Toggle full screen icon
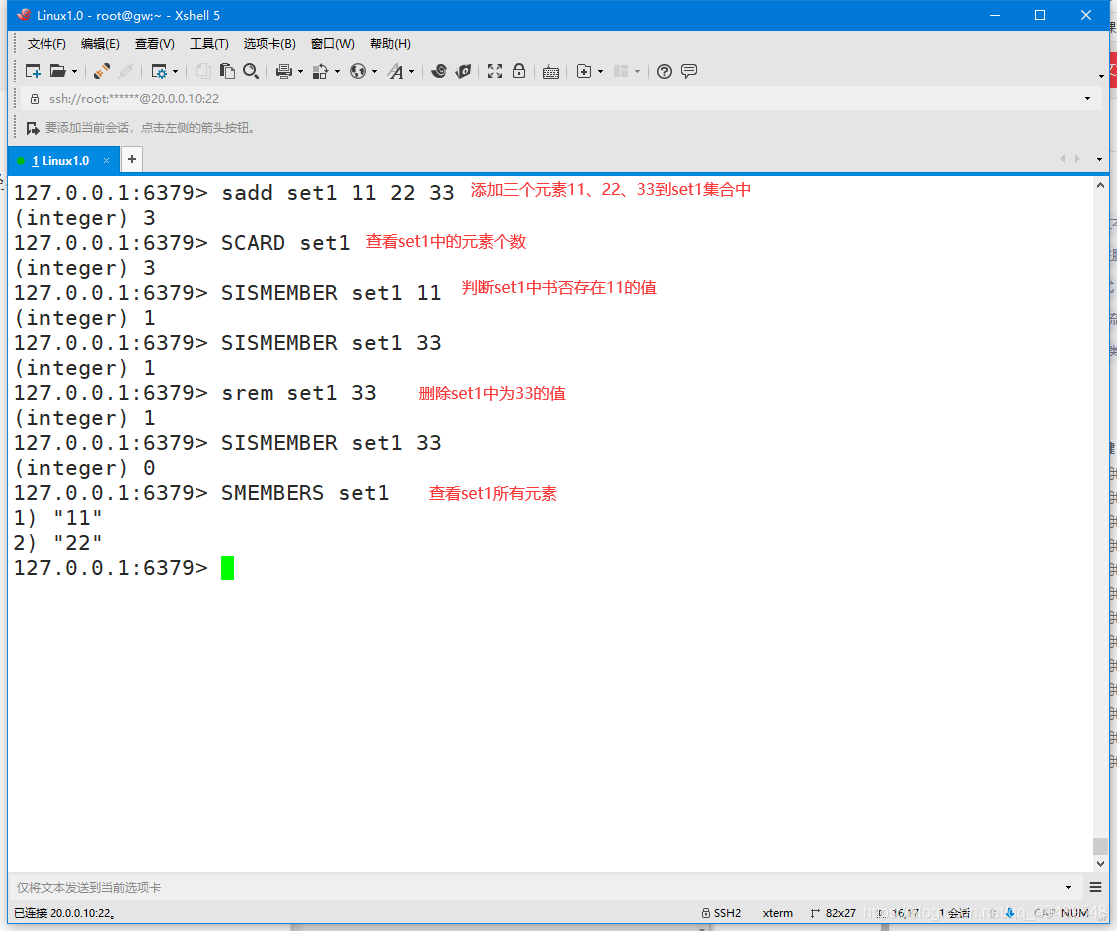 [x=494, y=71]
